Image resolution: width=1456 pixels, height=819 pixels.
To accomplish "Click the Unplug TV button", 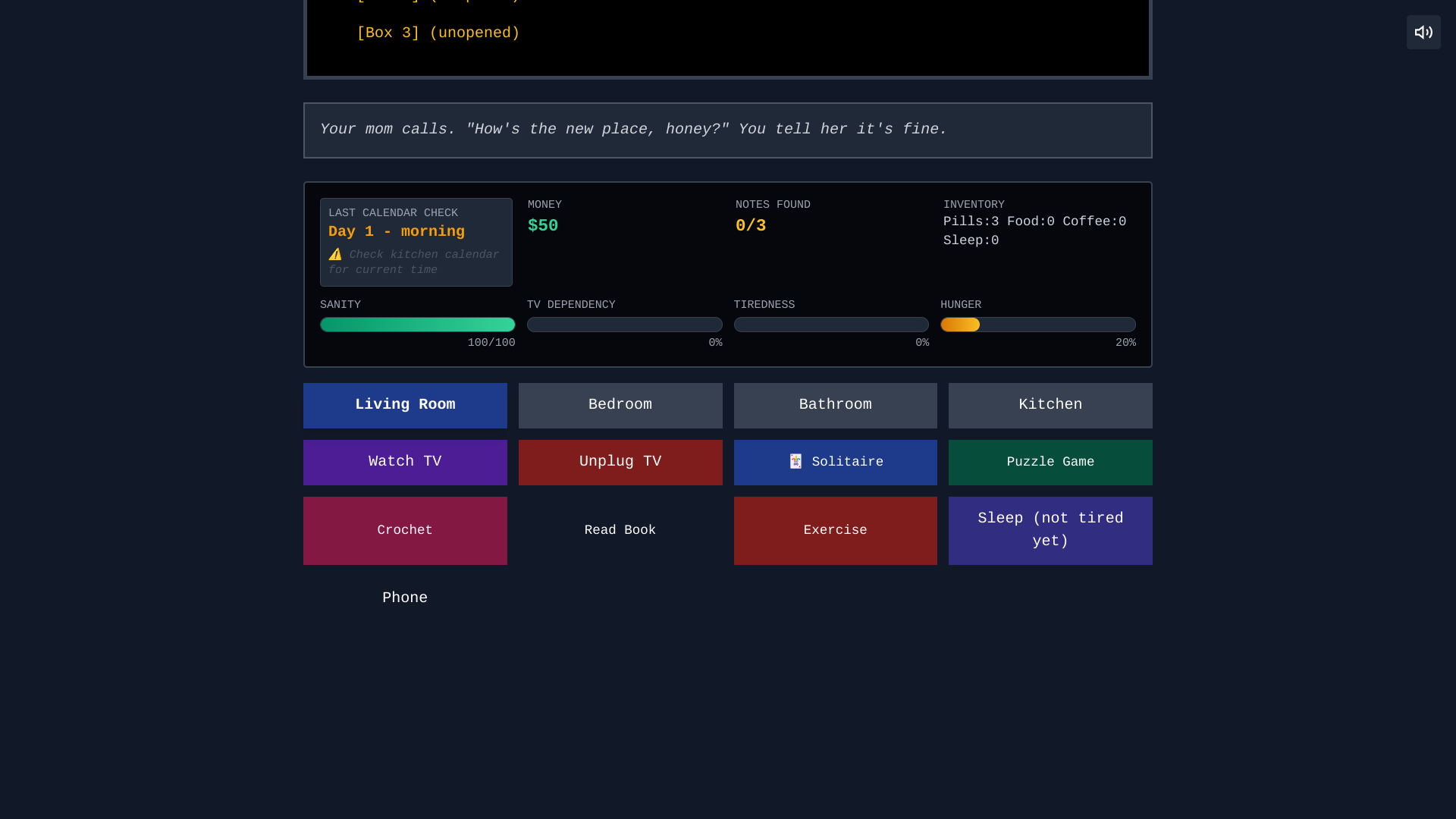I will click(x=620, y=462).
